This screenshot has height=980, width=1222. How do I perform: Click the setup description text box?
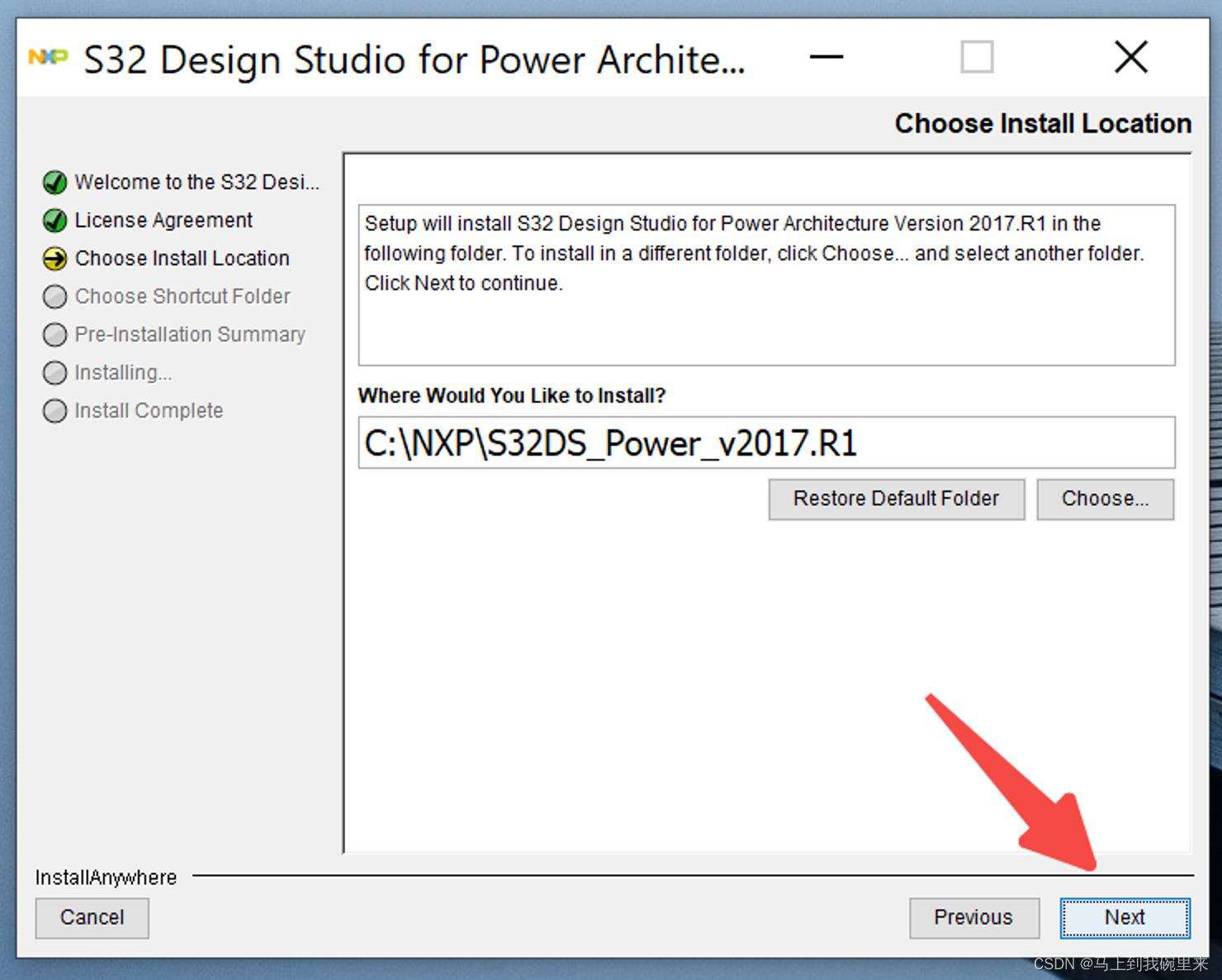(766, 285)
